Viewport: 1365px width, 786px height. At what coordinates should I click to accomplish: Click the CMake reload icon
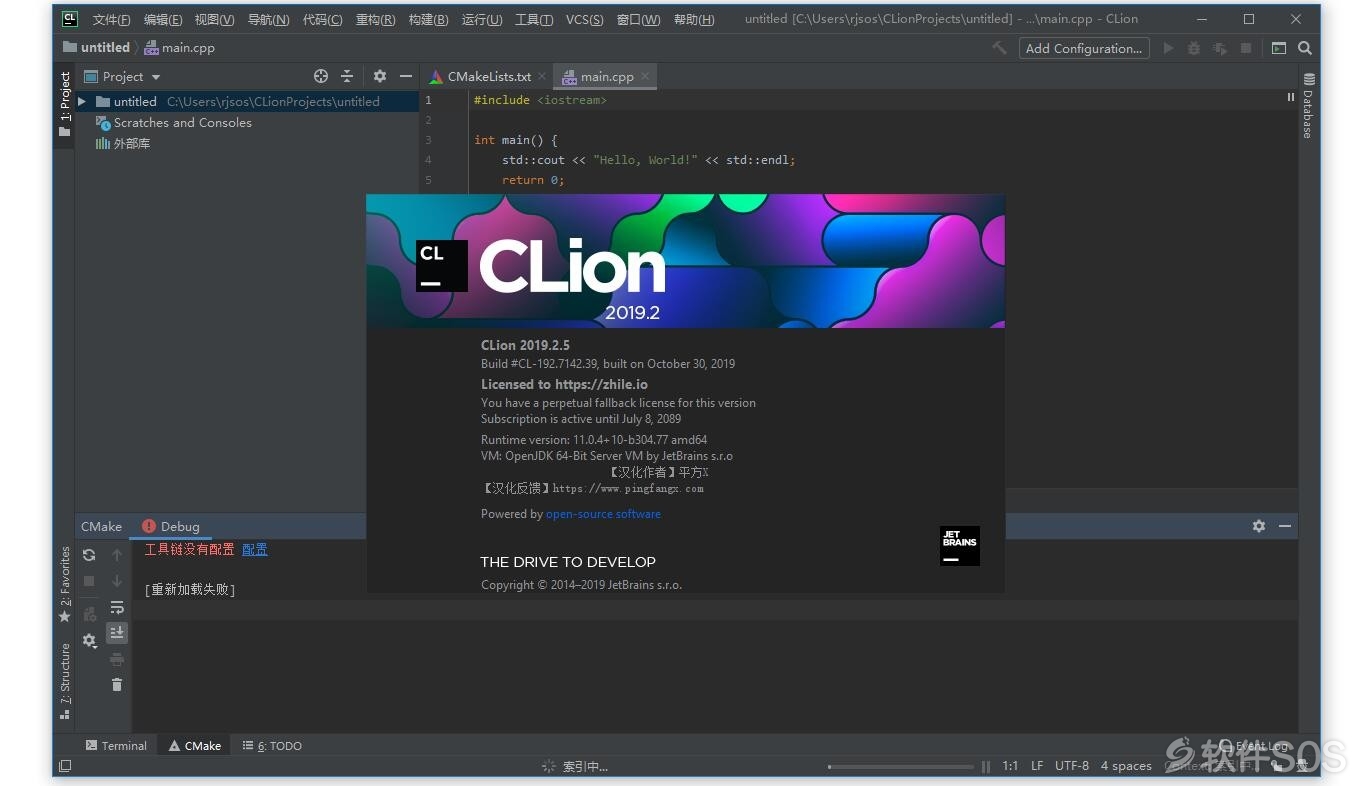(x=89, y=555)
